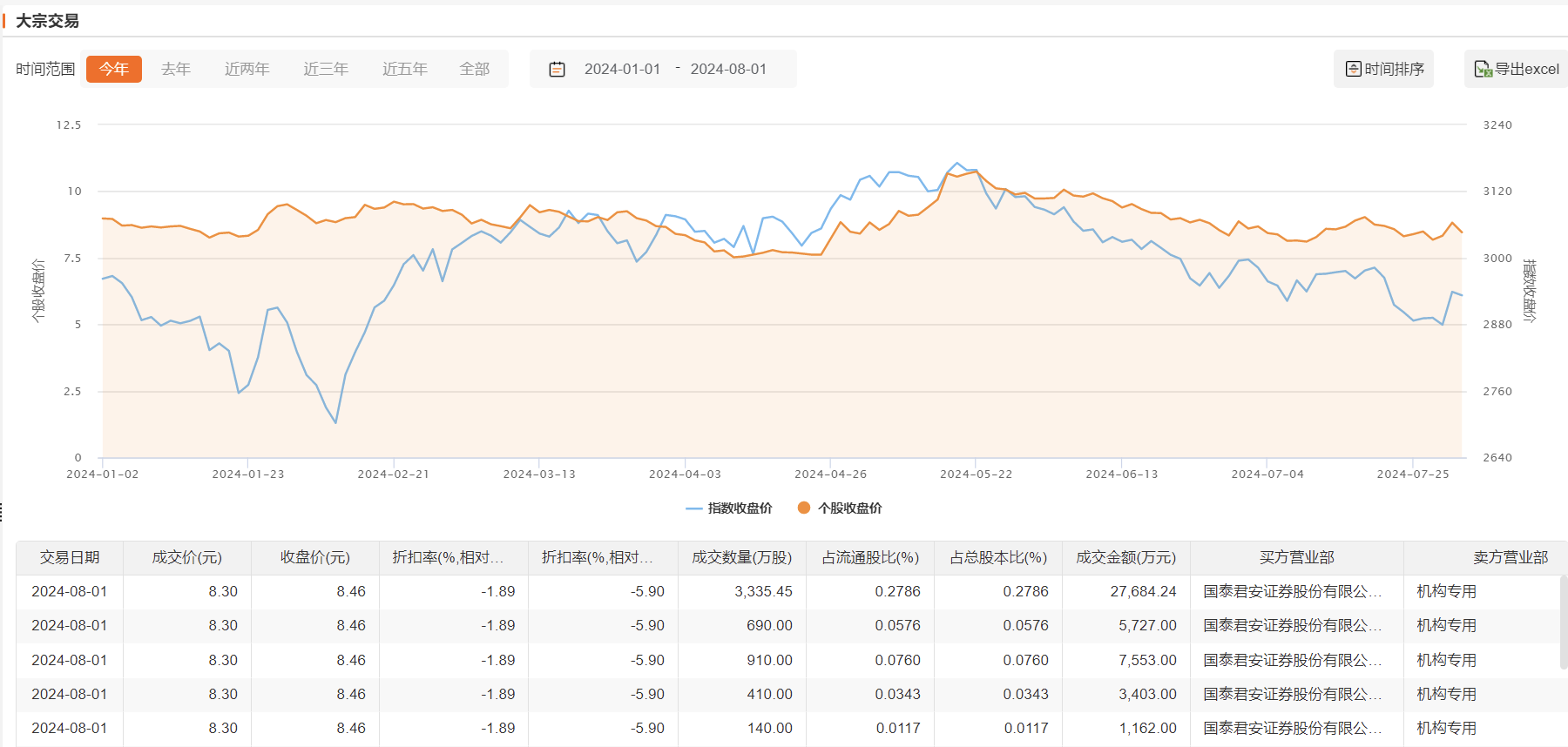
Task: Open the start date 2024-01-01 field
Action: (622, 69)
